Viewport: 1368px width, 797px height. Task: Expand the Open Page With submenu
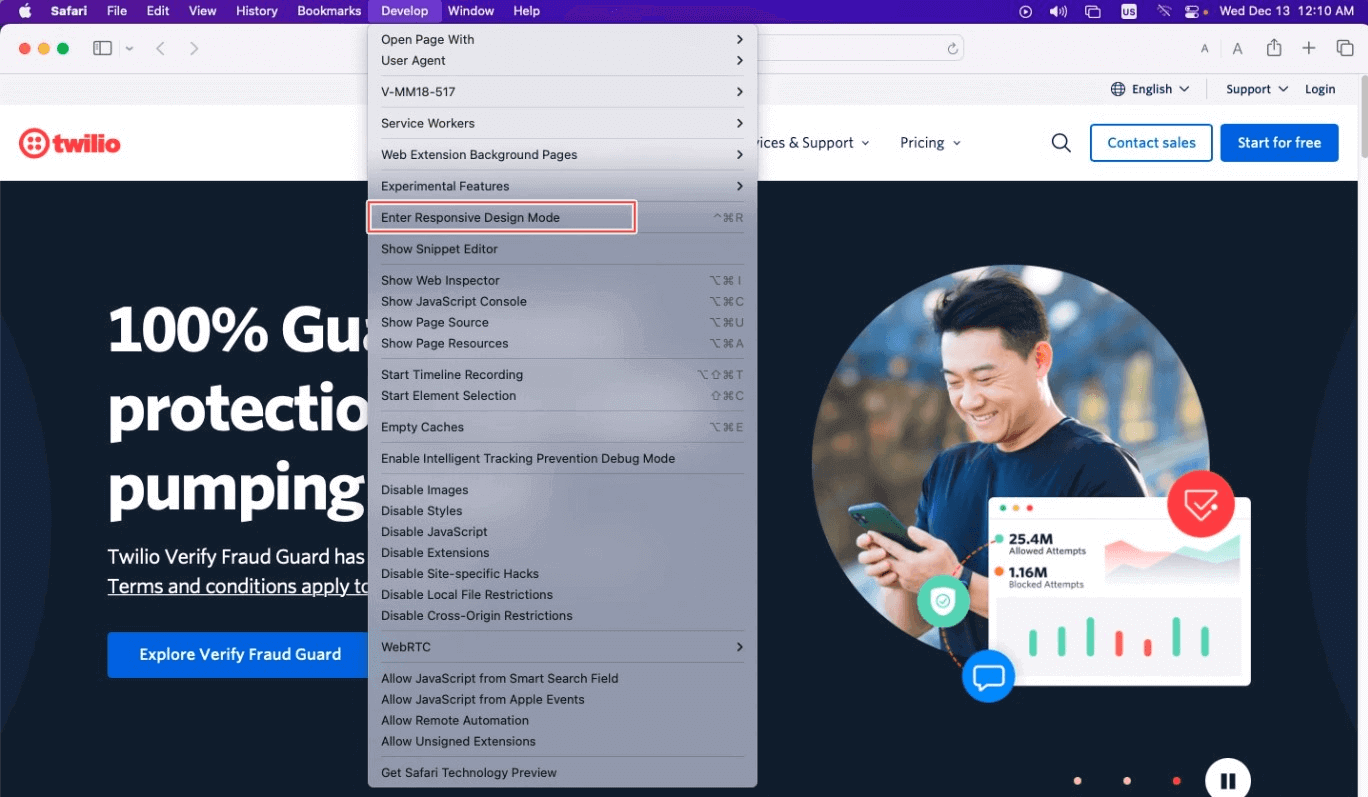tap(562, 39)
